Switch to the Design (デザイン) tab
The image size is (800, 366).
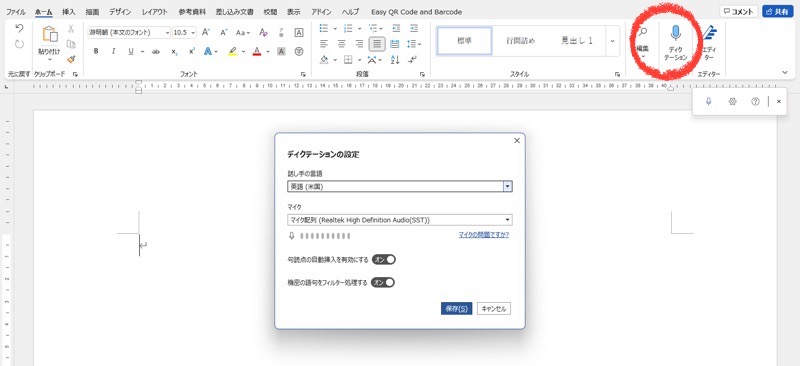point(120,12)
